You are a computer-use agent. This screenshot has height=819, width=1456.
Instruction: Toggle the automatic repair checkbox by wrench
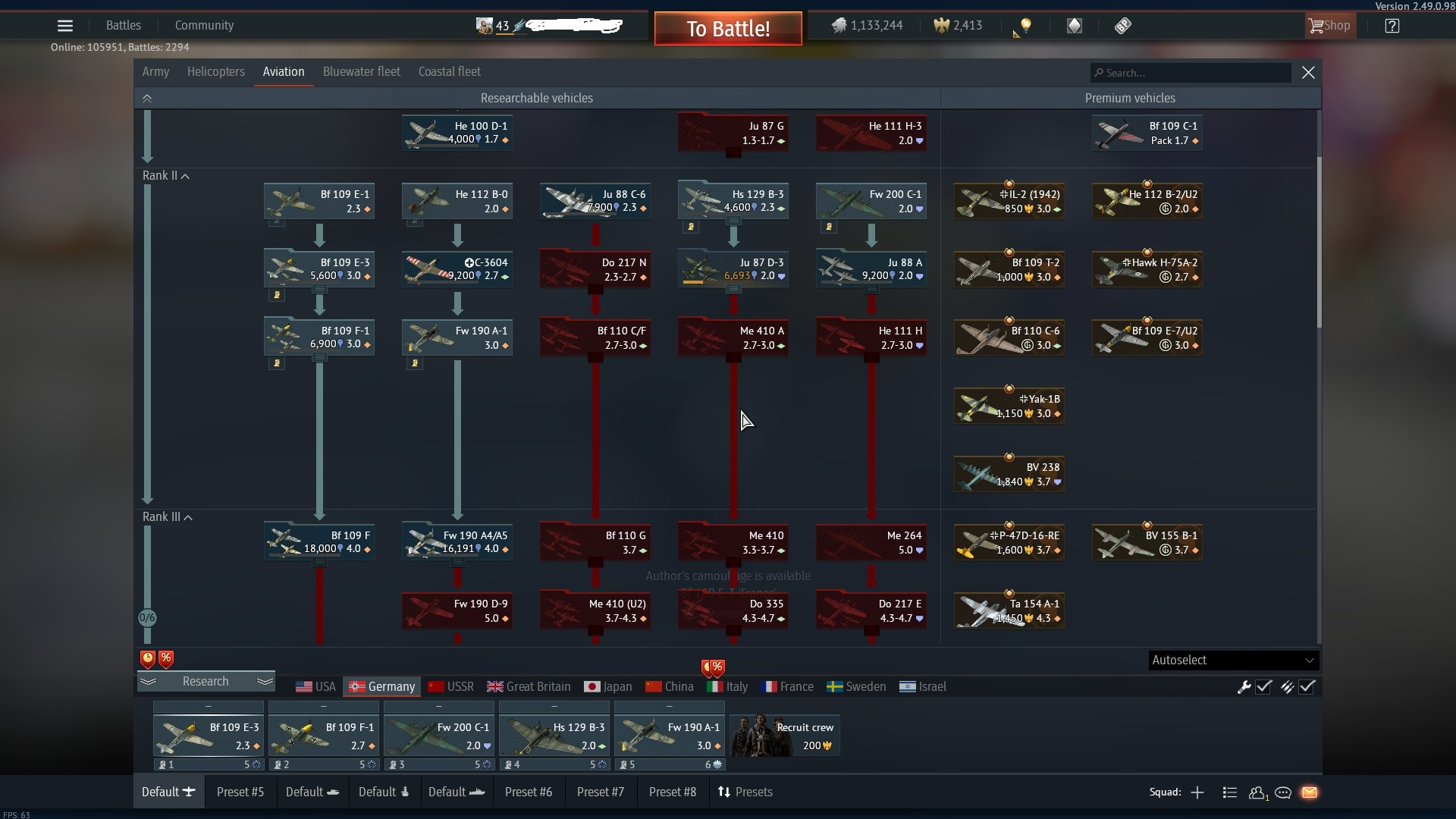pyautogui.click(x=1263, y=687)
